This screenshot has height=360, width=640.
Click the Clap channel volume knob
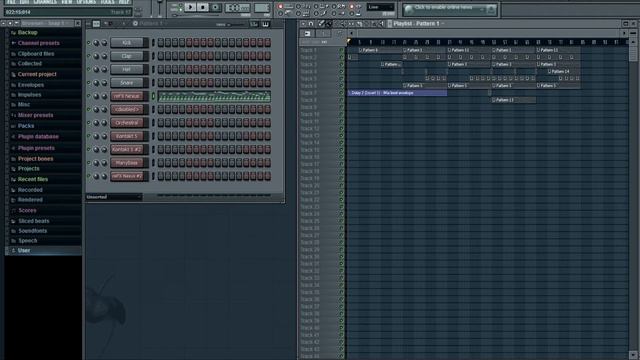(104, 56)
